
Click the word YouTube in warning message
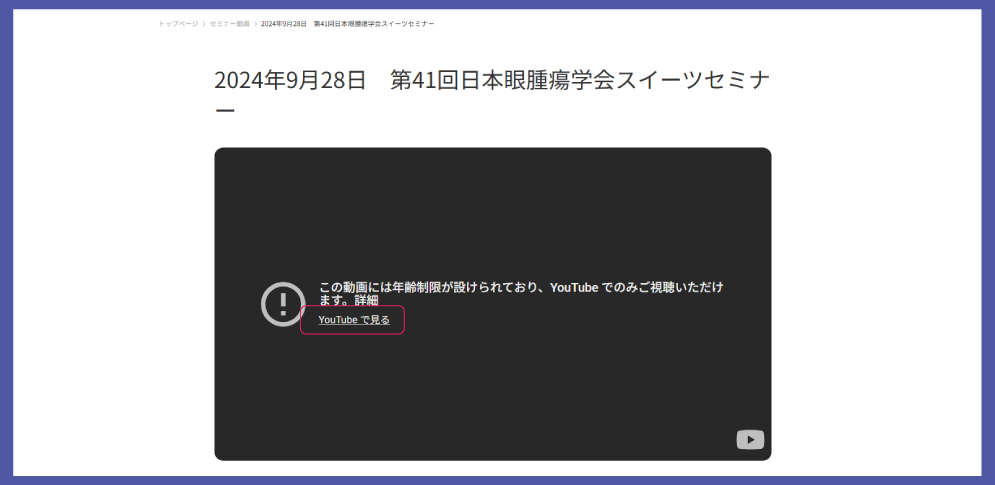tap(574, 288)
